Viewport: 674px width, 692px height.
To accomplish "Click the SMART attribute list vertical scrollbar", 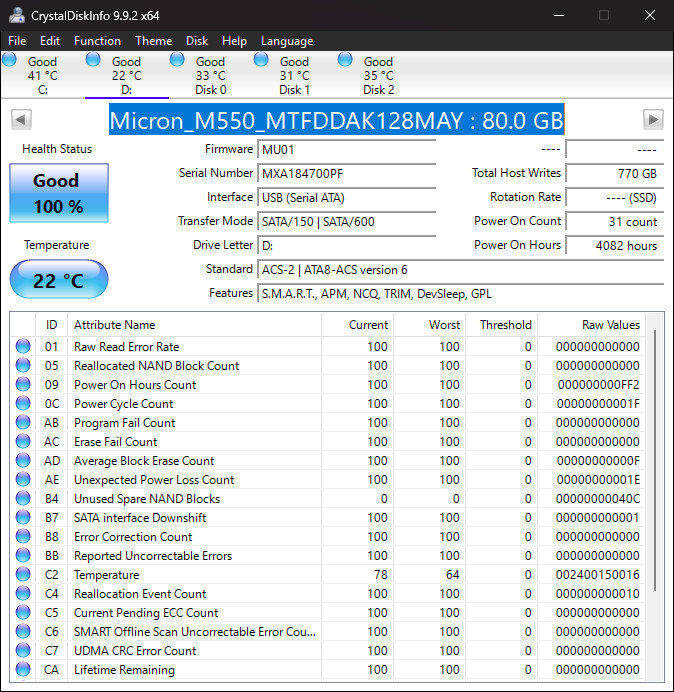I will click(655, 460).
